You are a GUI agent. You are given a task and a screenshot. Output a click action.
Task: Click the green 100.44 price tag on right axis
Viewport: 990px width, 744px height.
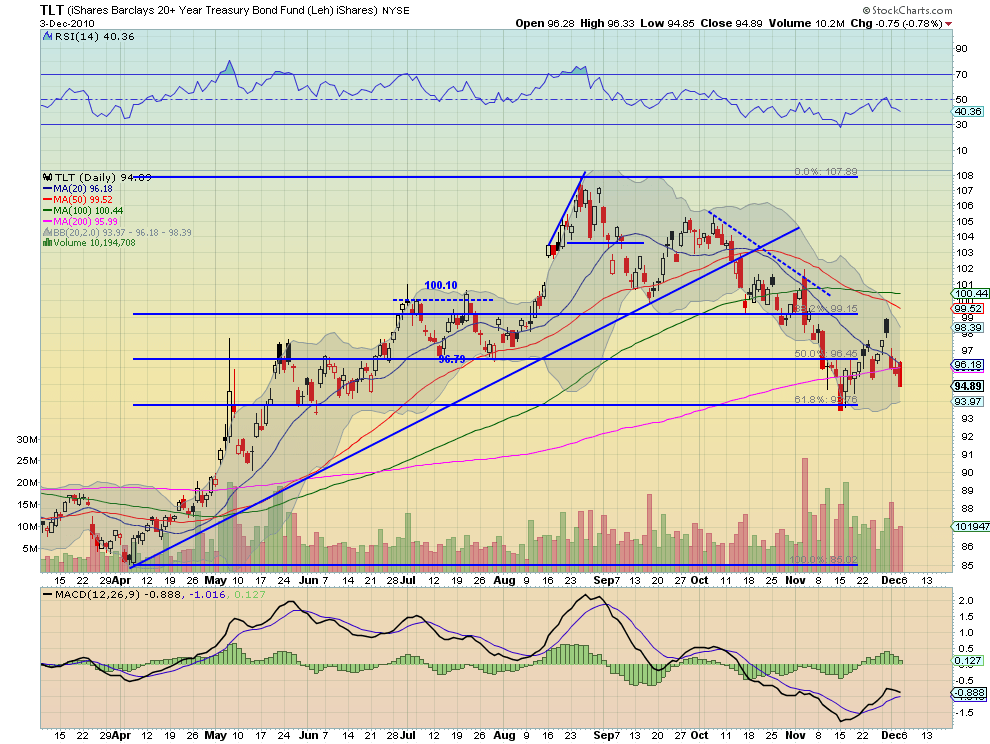[x=971, y=294]
